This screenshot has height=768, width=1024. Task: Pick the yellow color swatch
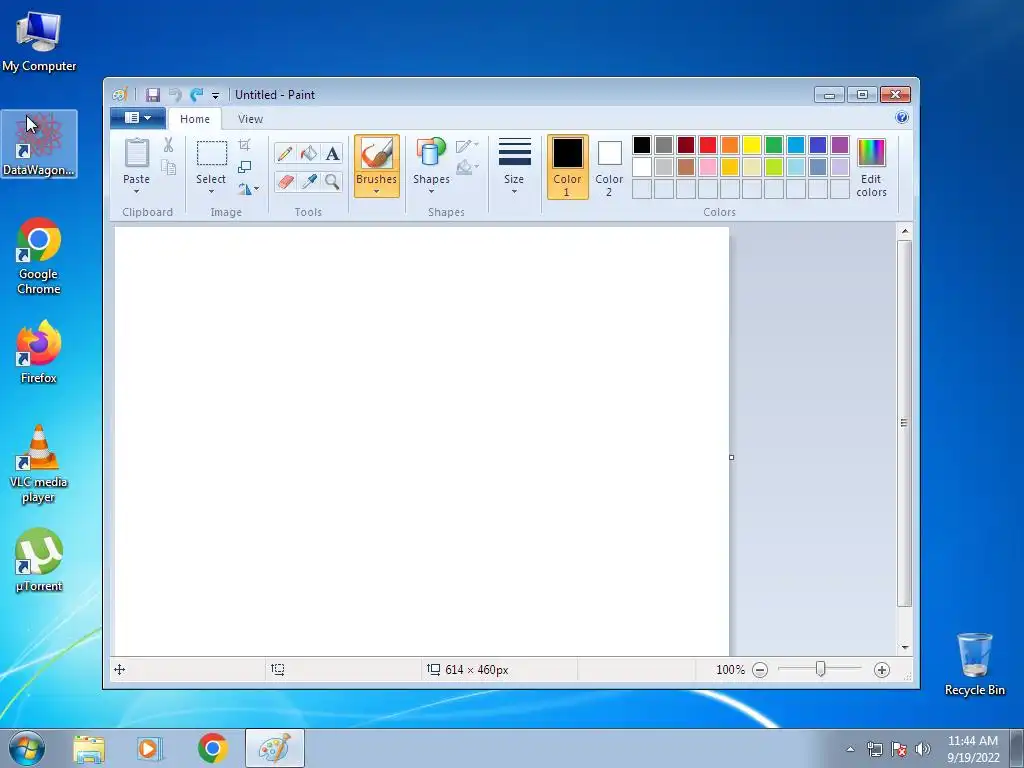click(x=752, y=145)
